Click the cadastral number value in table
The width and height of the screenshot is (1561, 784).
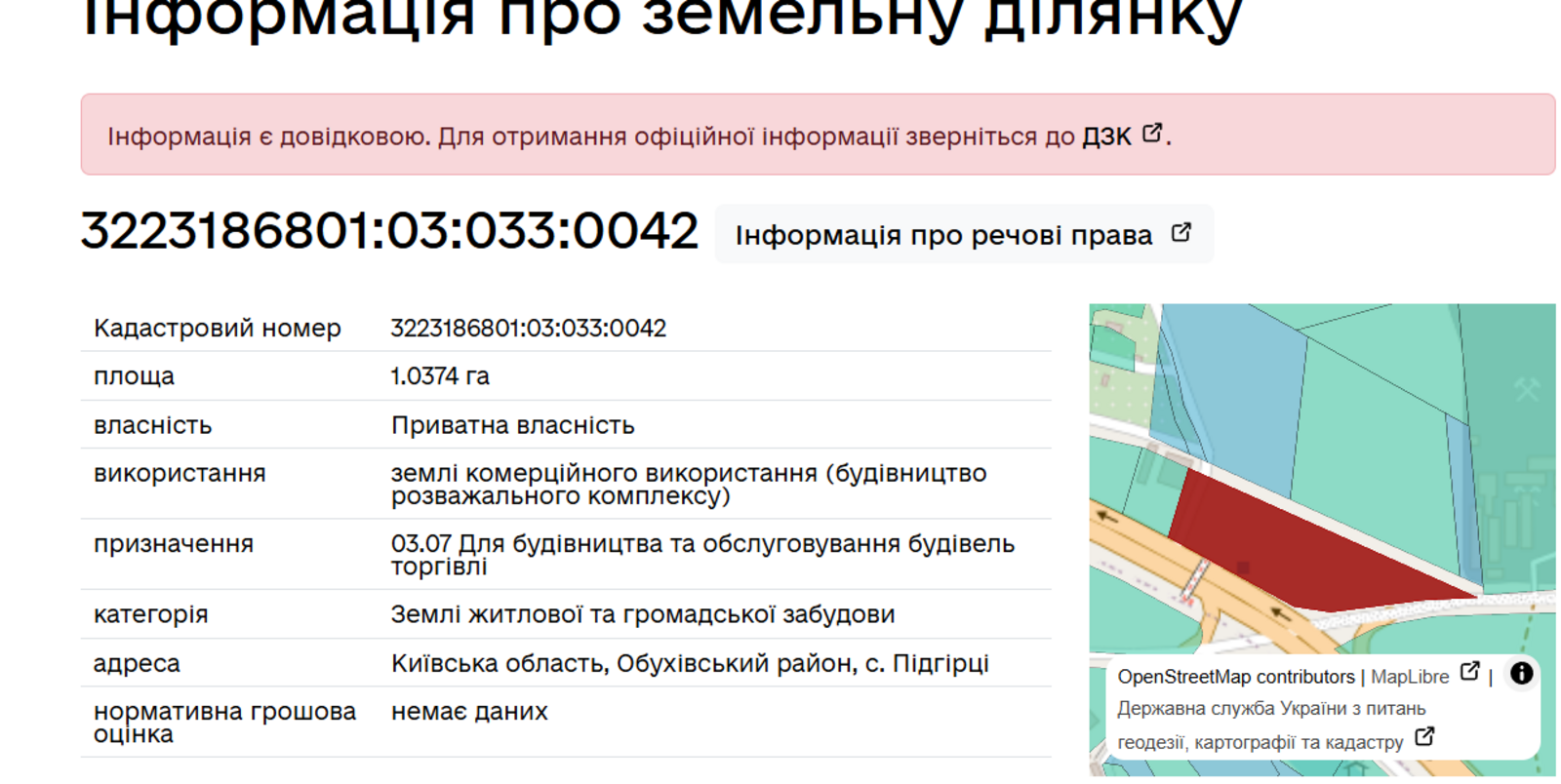click(528, 329)
